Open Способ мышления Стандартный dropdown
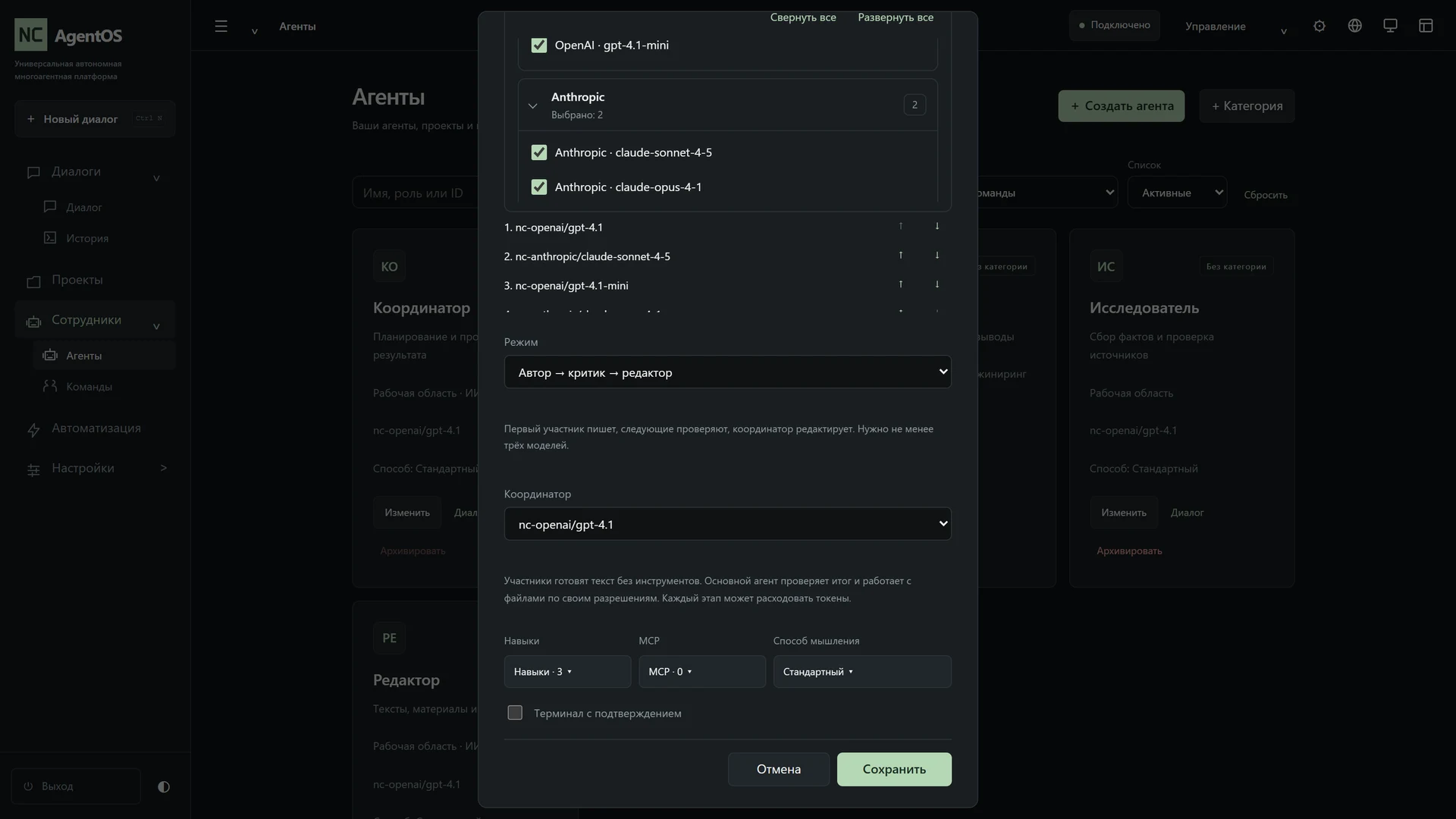The width and height of the screenshot is (1456, 819). click(x=862, y=672)
